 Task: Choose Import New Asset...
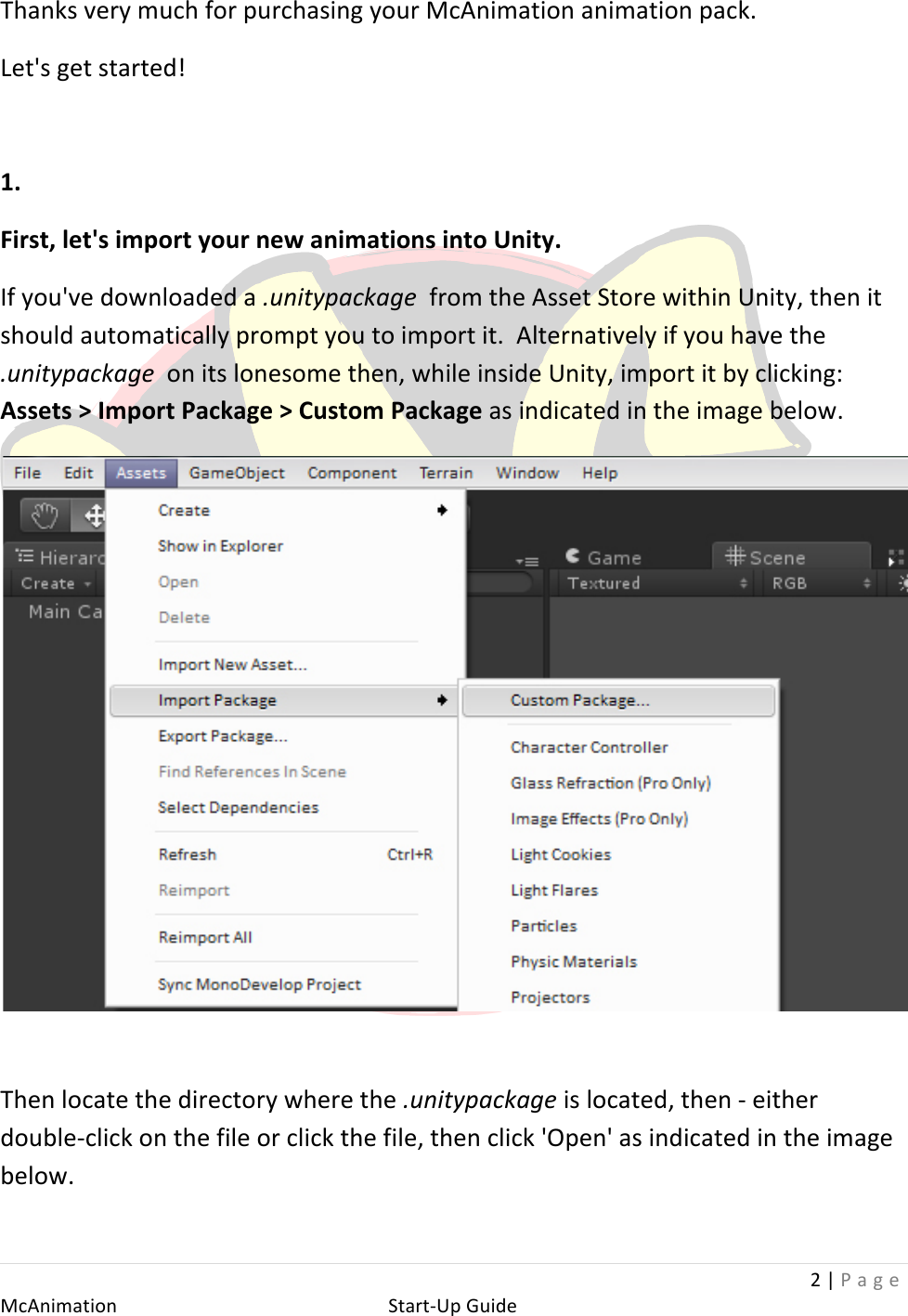tap(232, 665)
